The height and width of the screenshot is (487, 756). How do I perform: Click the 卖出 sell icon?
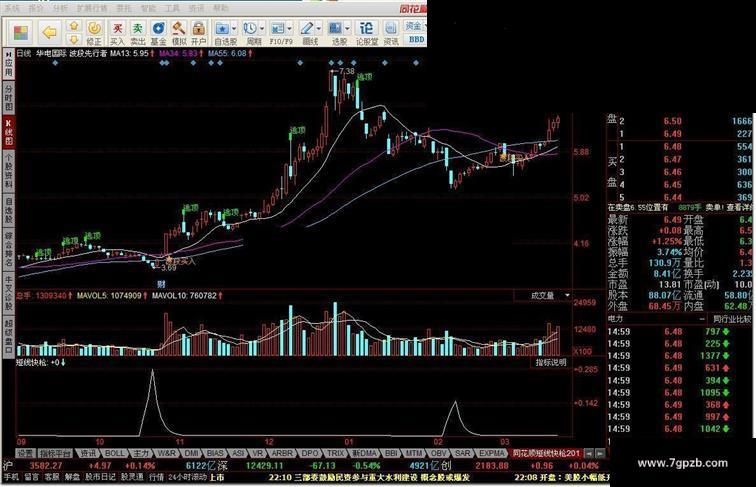click(137, 32)
